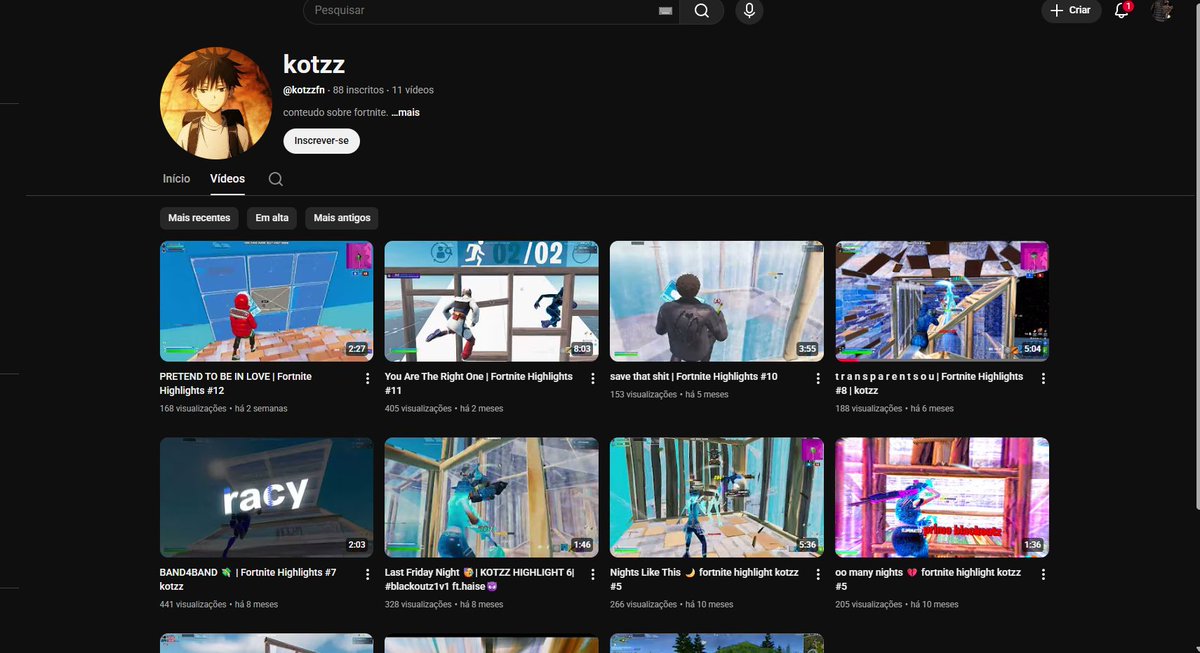The image size is (1200, 653).
Task: Click title PRETEND TO BE IN LOVE Highlights #12
Action: coord(236,384)
